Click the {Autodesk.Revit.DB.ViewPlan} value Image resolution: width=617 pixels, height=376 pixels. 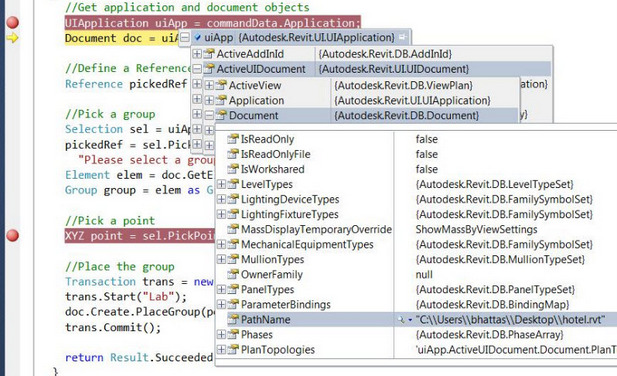pyautogui.click(x=403, y=85)
